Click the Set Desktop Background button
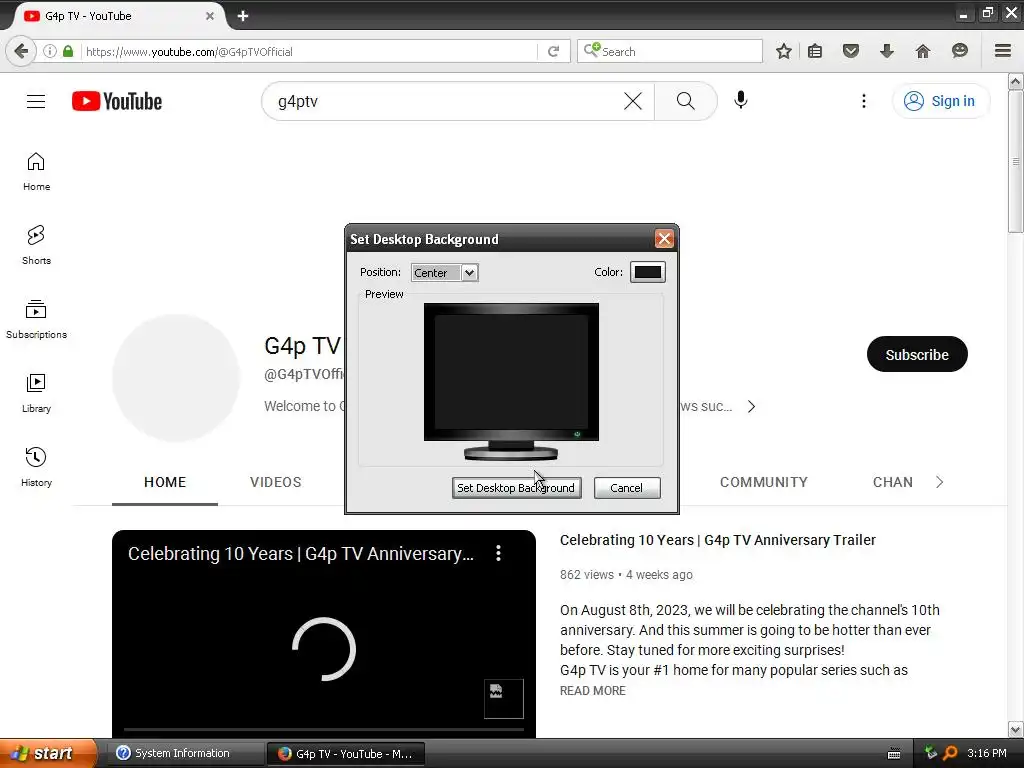Screen dimensions: 1024x768 (516, 488)
